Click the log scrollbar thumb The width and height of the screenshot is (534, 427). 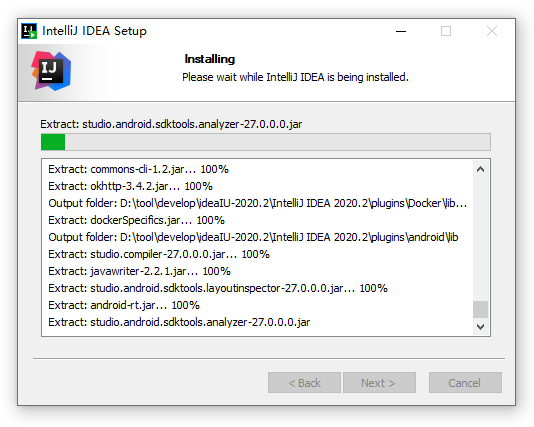tap(480, 310)
